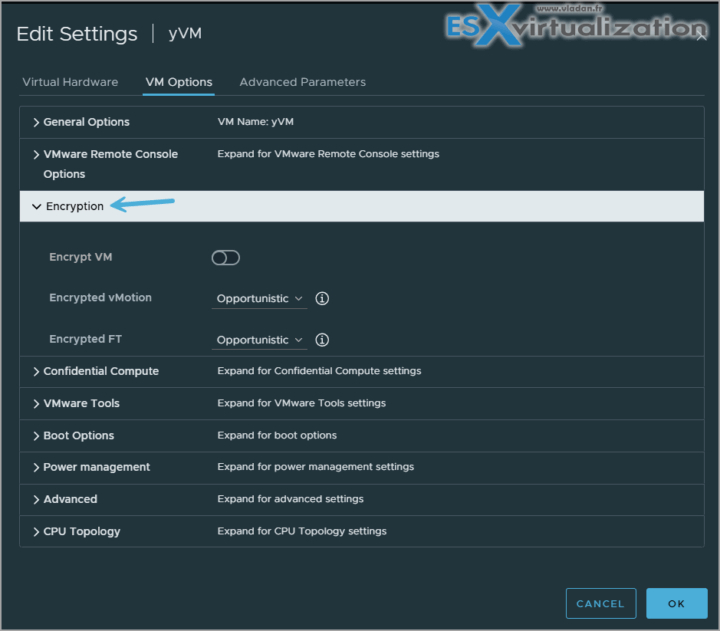Click the CANCEL button
720x631 pixels.
(601, 603)
